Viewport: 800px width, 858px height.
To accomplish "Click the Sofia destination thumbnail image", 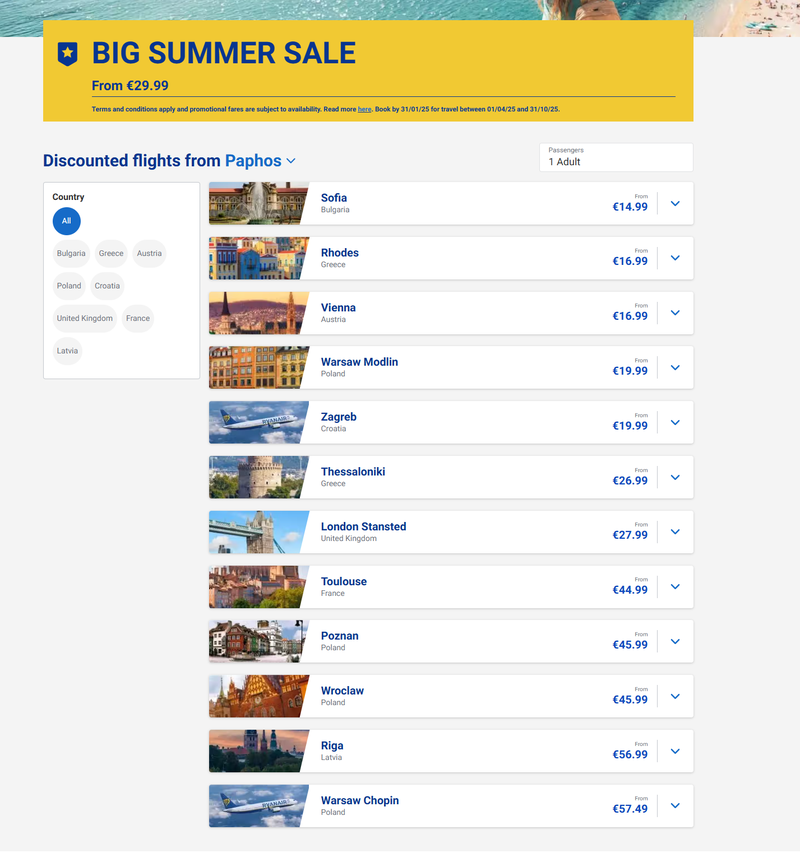I will (258, 203).
